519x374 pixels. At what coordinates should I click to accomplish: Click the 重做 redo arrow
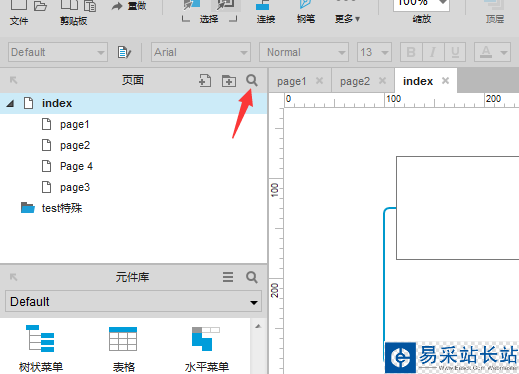117,6
